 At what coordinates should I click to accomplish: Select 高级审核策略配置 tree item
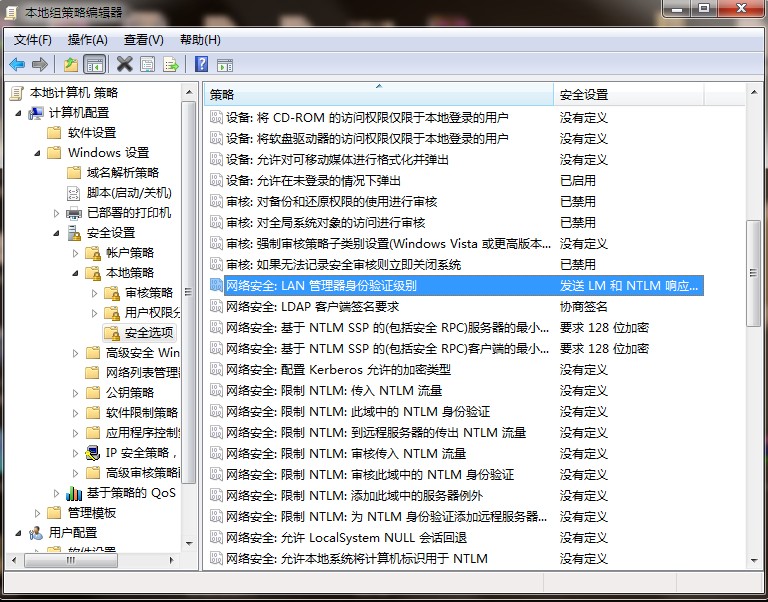(x=143, y=473)
